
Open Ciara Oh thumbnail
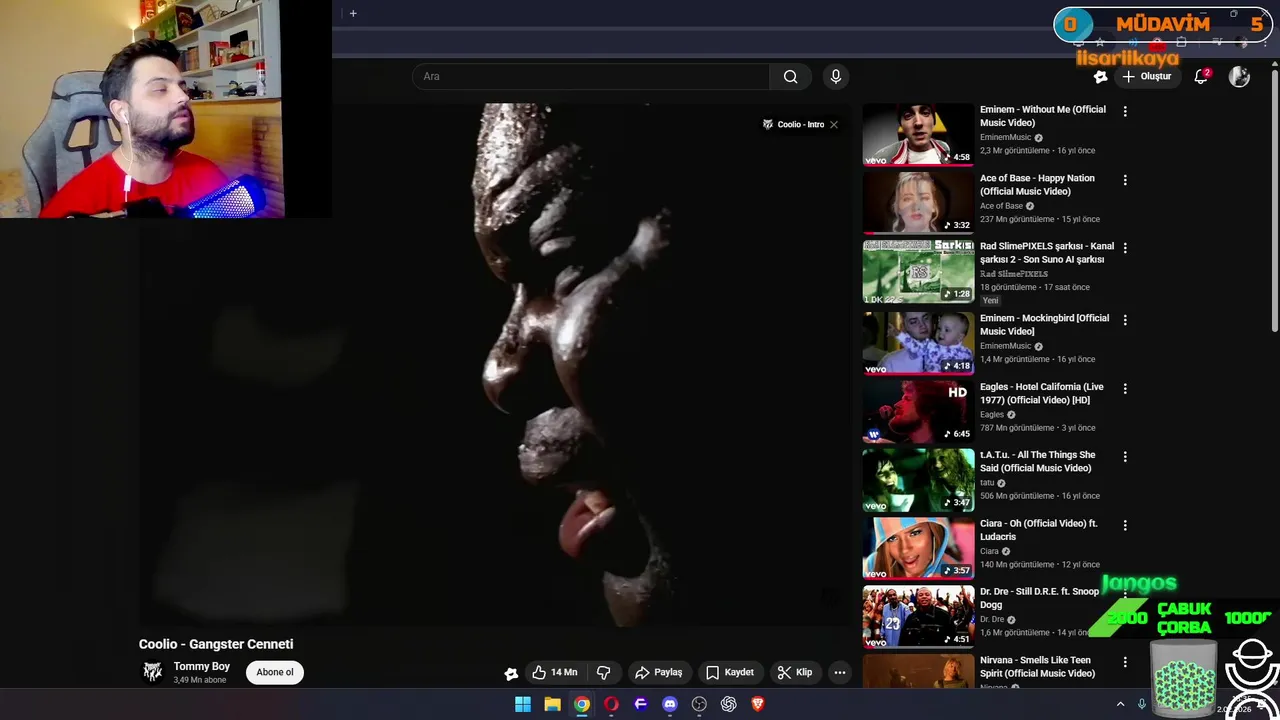(x=918, y=548)
